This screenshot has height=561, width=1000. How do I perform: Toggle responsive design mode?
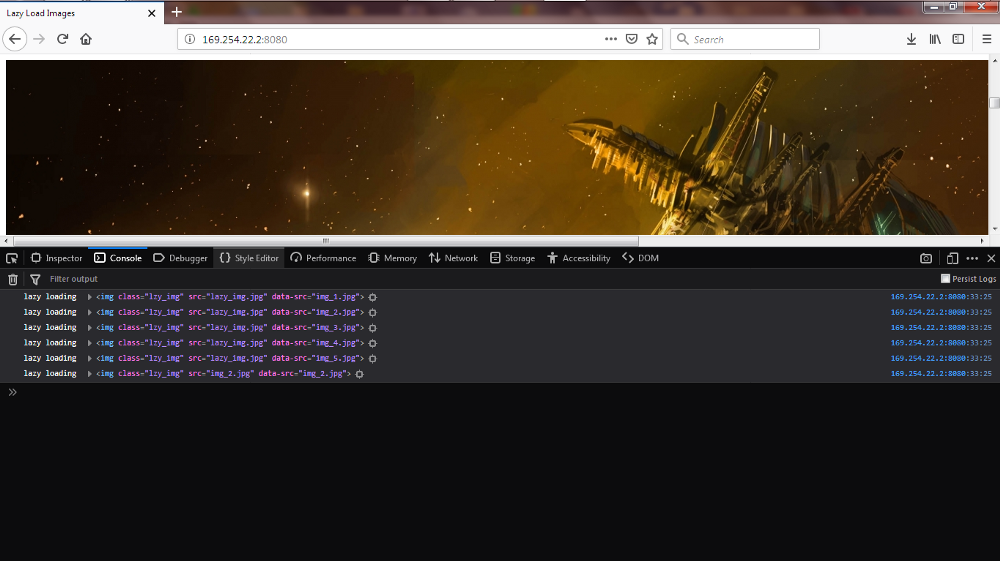coord(952,258)
